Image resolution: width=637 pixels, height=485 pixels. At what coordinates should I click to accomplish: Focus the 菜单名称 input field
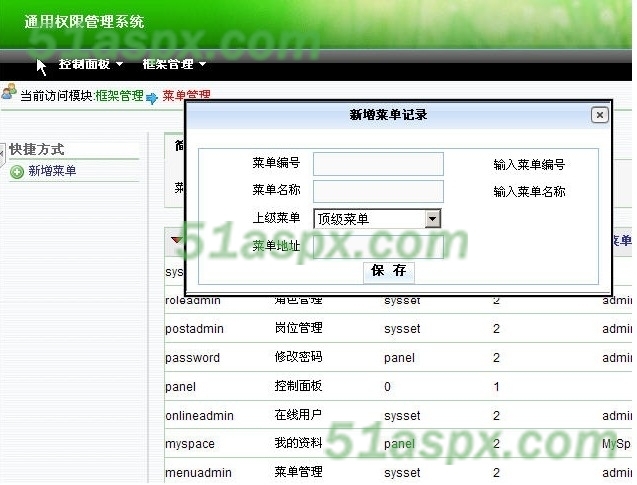(378, 191)
